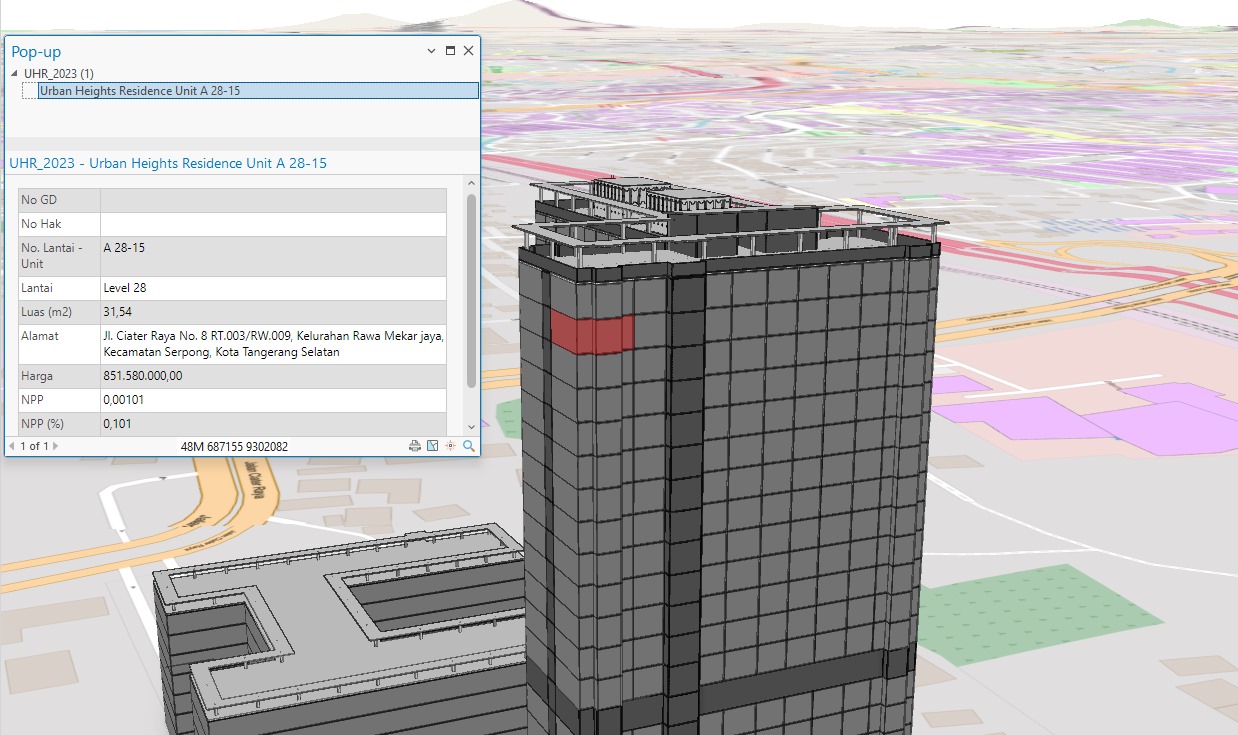Click the Luas (m2) field label
The width and height of the screenshot is (1238, 735).
[46, 312]
